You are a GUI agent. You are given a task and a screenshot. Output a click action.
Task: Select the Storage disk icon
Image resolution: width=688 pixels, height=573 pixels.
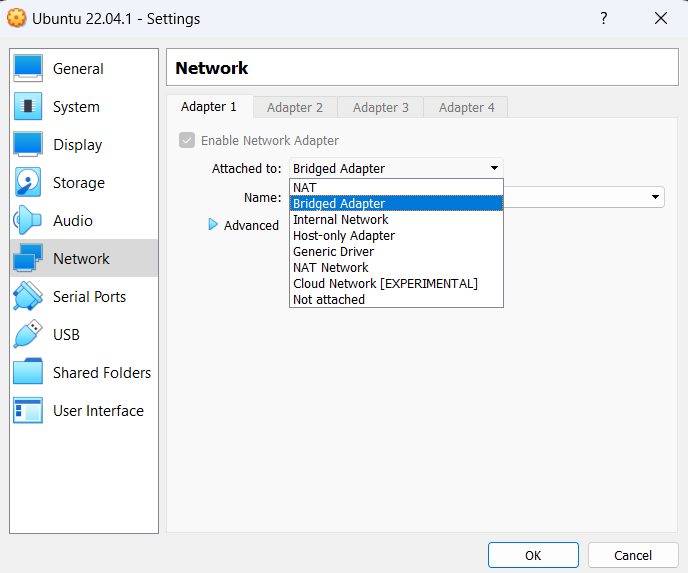[28, 183]
